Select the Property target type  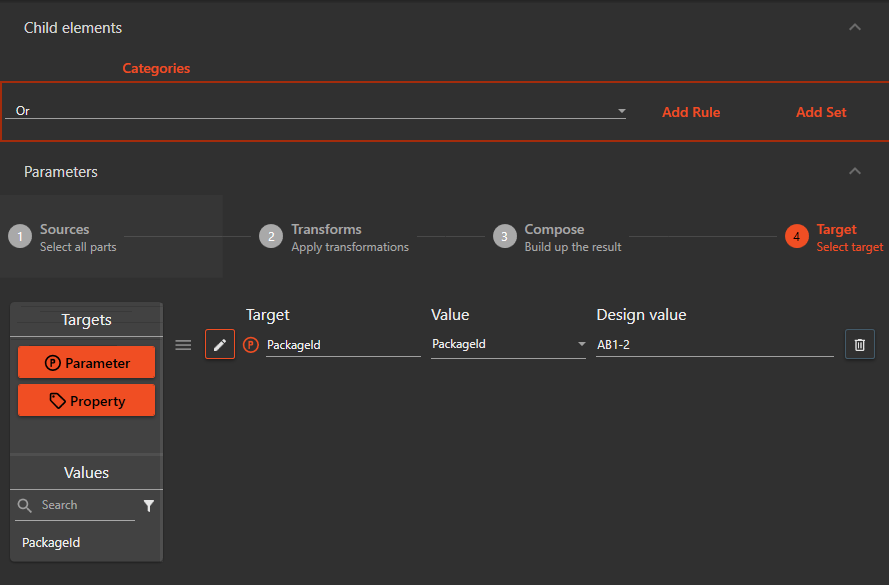pos(86,400)
